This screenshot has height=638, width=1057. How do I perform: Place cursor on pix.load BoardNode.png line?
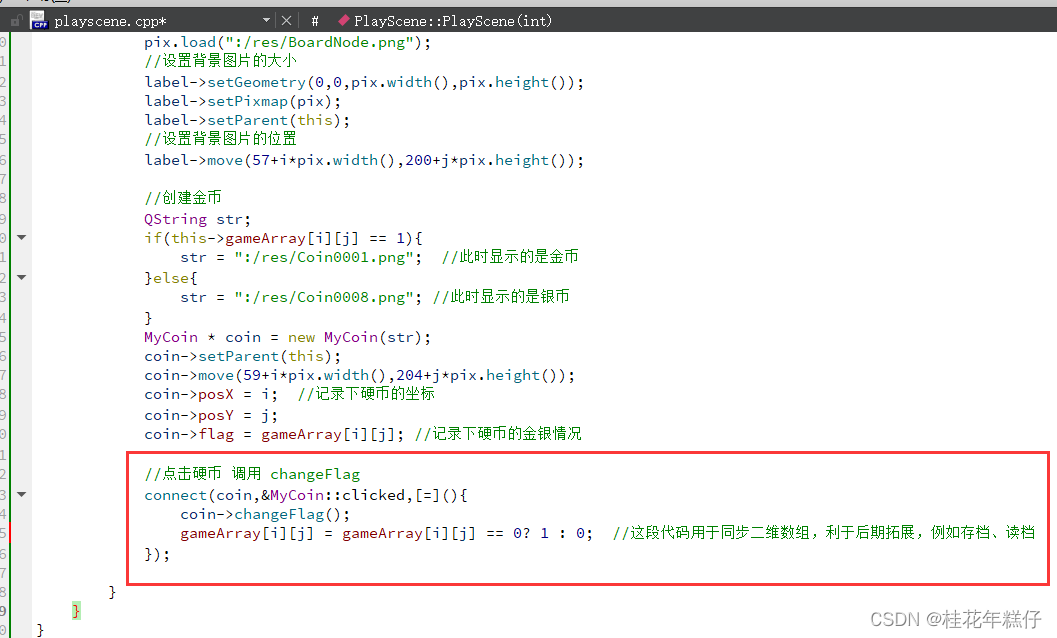click(x=287, y=42)
